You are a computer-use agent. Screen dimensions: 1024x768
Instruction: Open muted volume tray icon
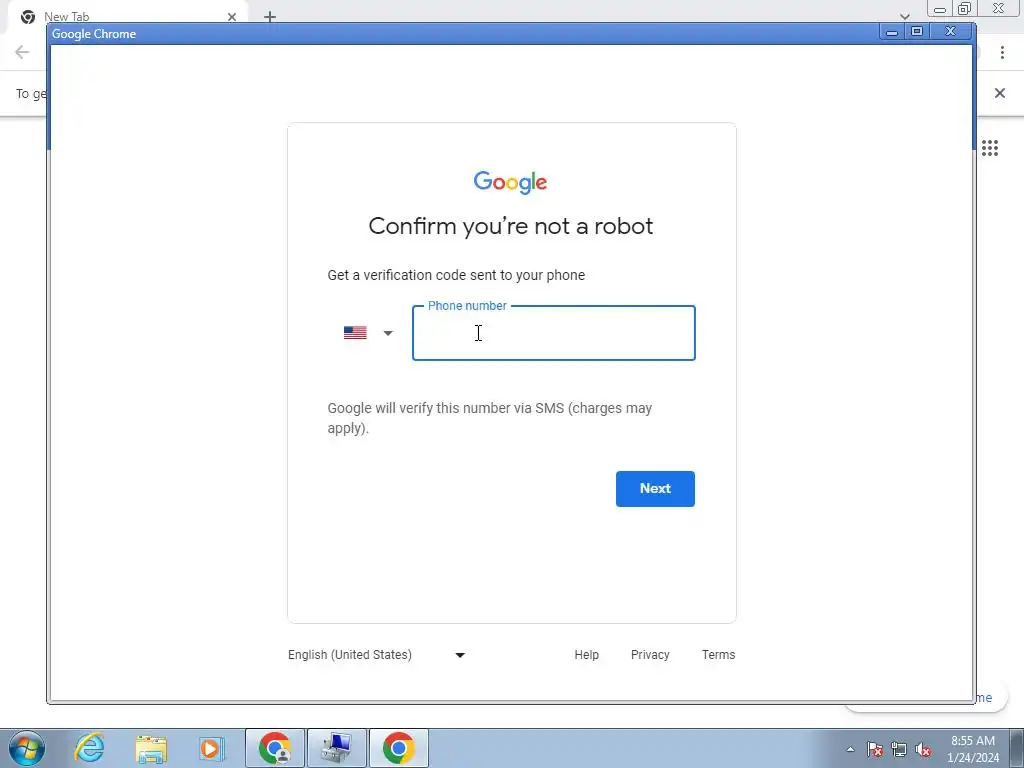923,749
